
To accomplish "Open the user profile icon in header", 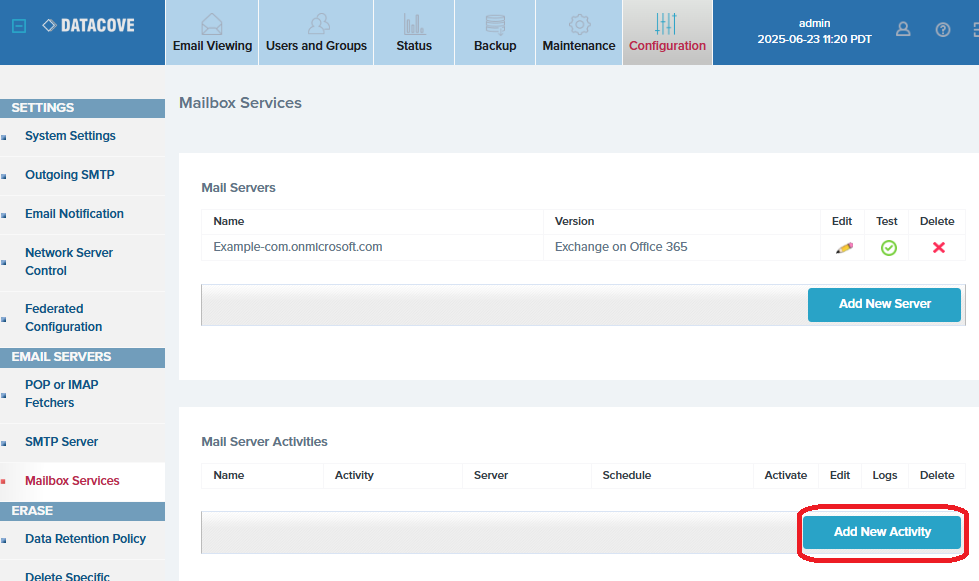I will (903, 30).
